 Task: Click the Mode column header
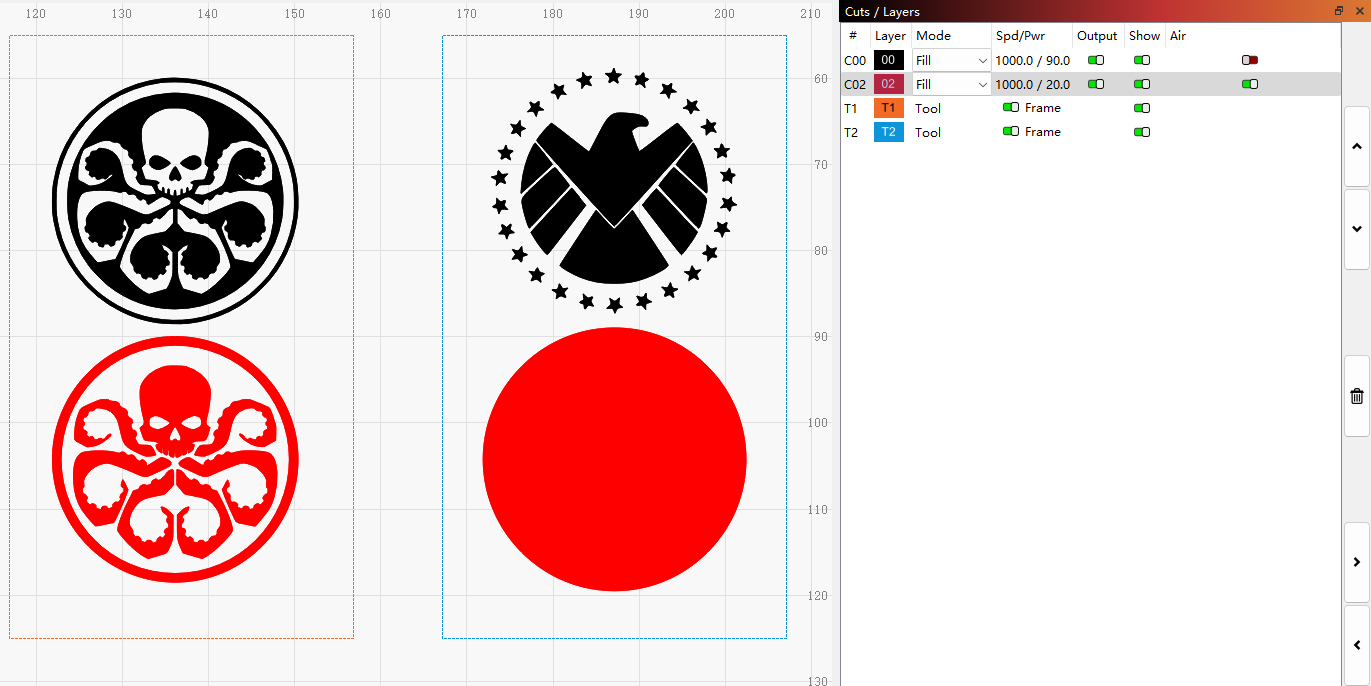(x=934, y=36)
